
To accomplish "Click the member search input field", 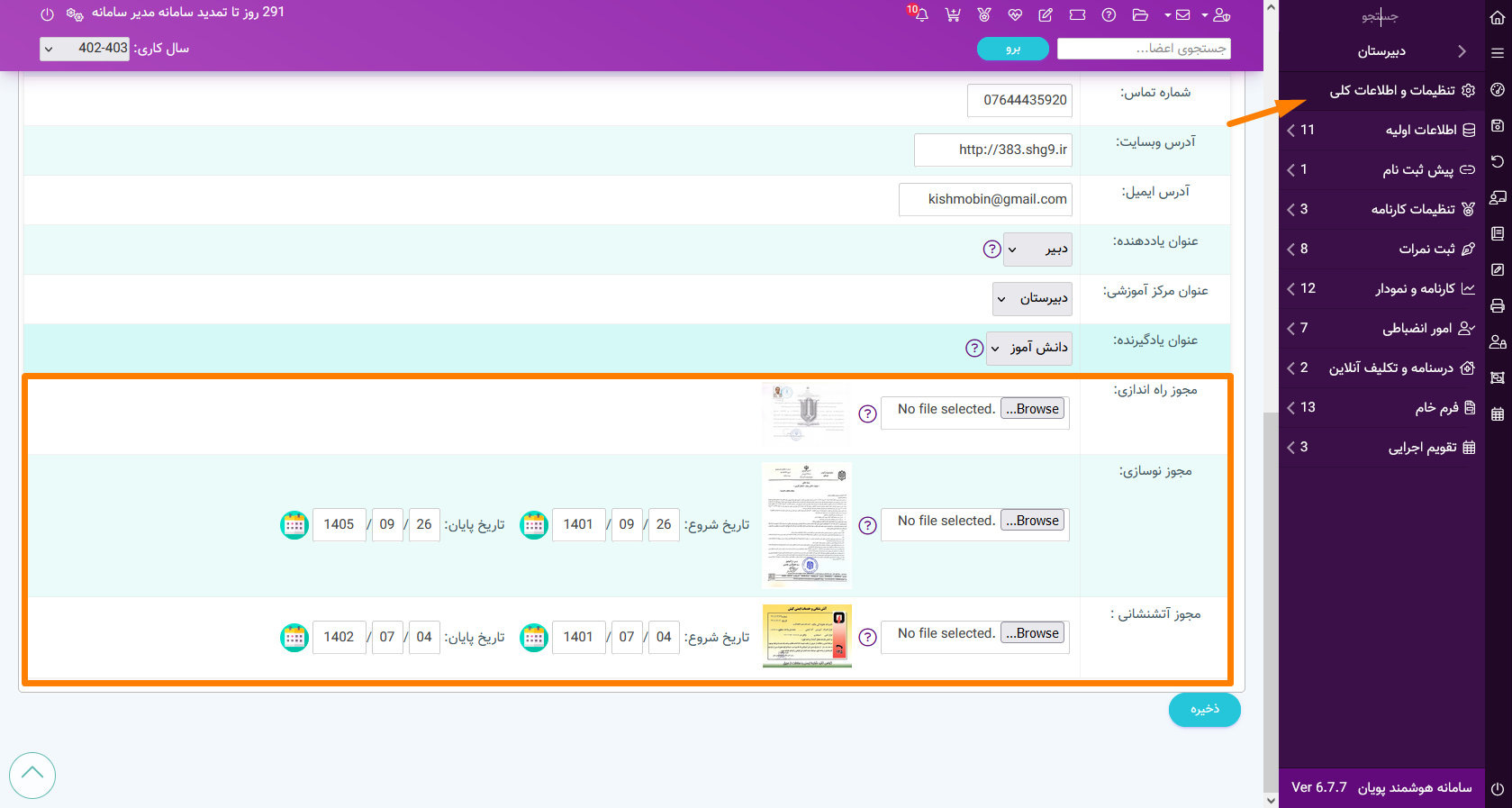I will click(x=1144, y=49).
